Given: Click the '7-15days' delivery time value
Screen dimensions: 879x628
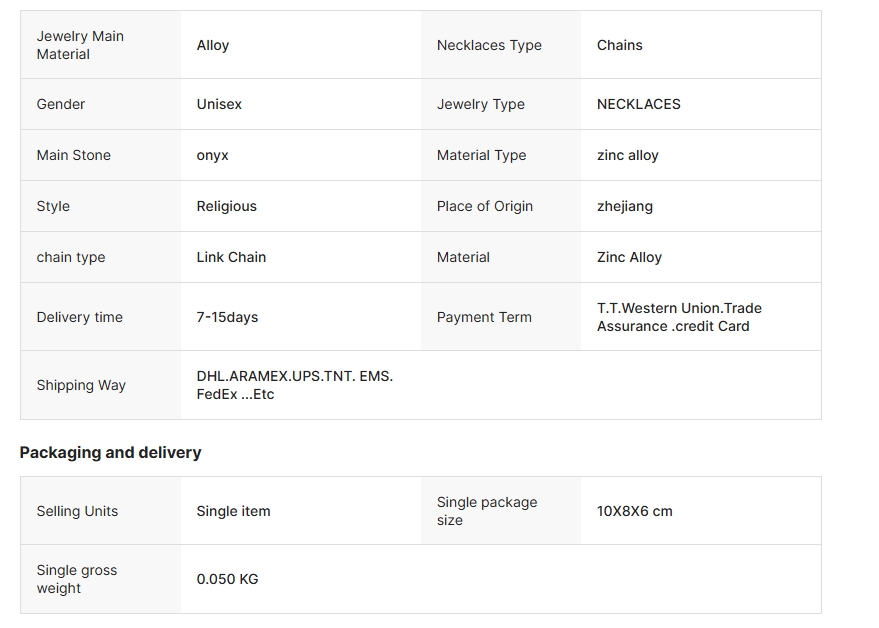Looking at the screenshot, I should [x=227, y=317].
